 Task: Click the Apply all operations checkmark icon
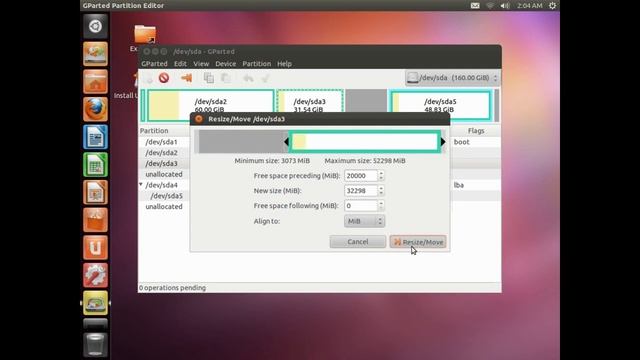(x=265, y=78)
